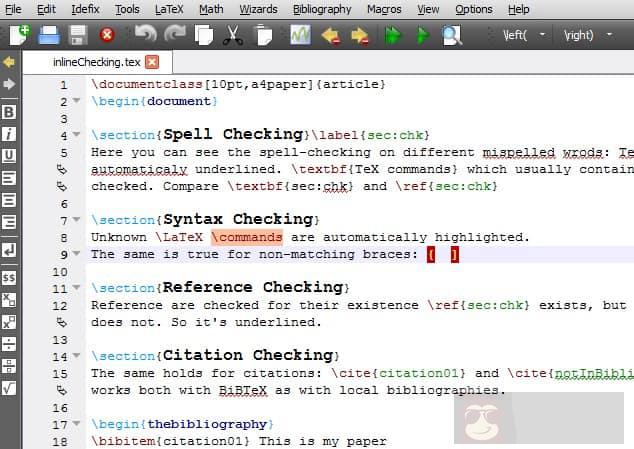Open the Bibliography menu

pyautogui.click(x=322, y=9)
